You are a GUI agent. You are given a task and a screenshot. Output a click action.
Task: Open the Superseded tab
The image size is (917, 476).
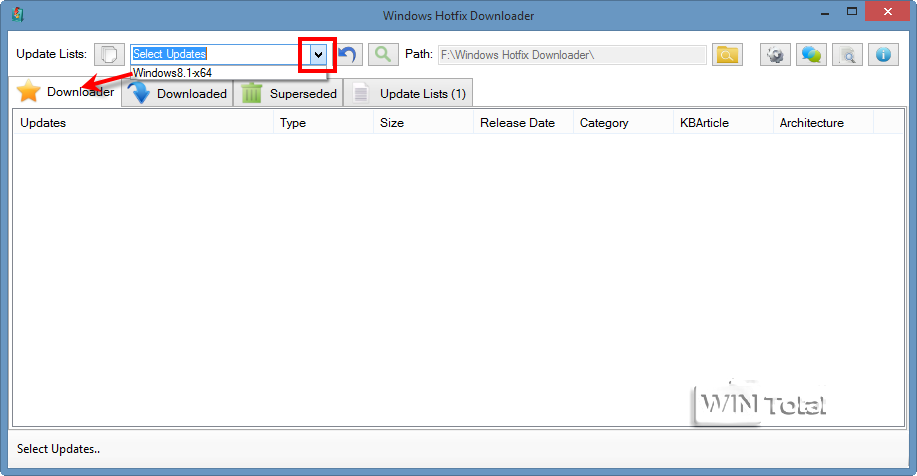(x=288, y=94)
